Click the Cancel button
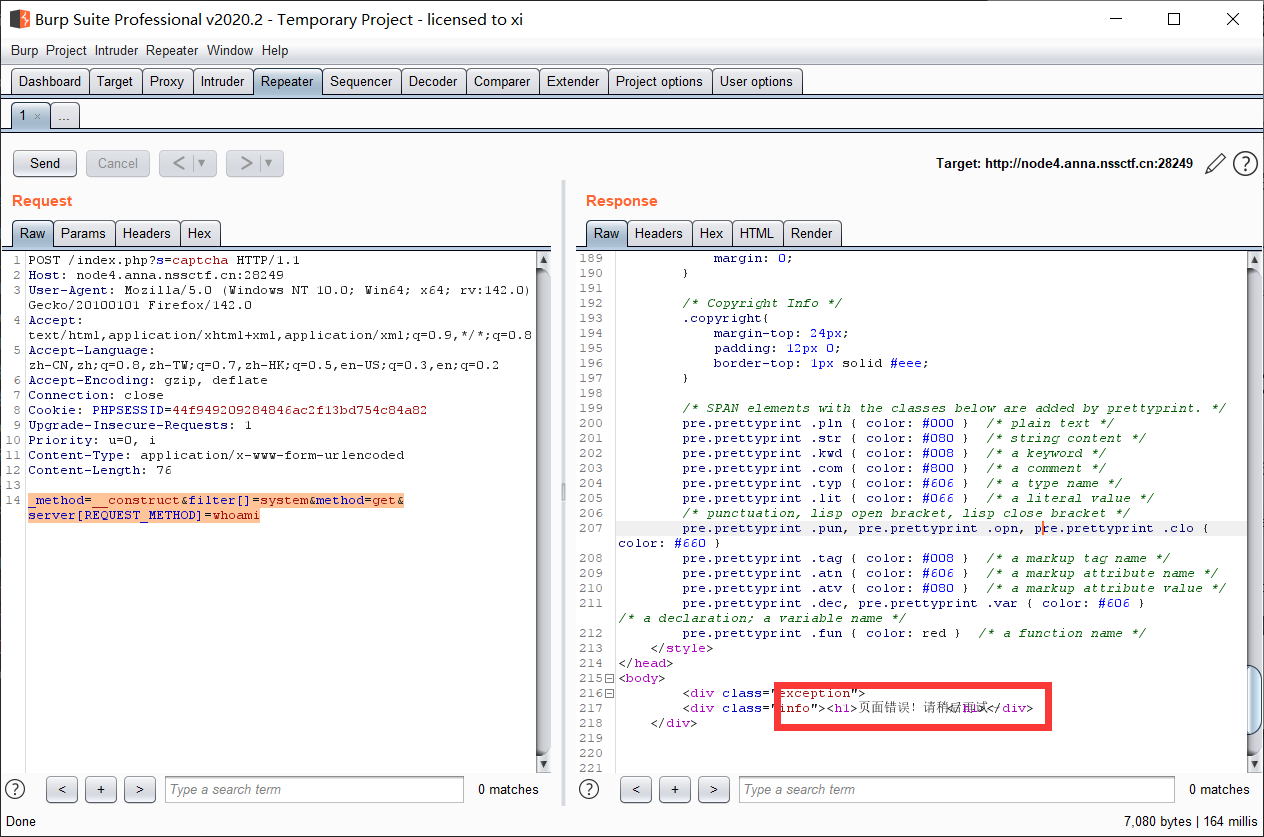The width and height of the screenshot is (1264, 837). 118,163
